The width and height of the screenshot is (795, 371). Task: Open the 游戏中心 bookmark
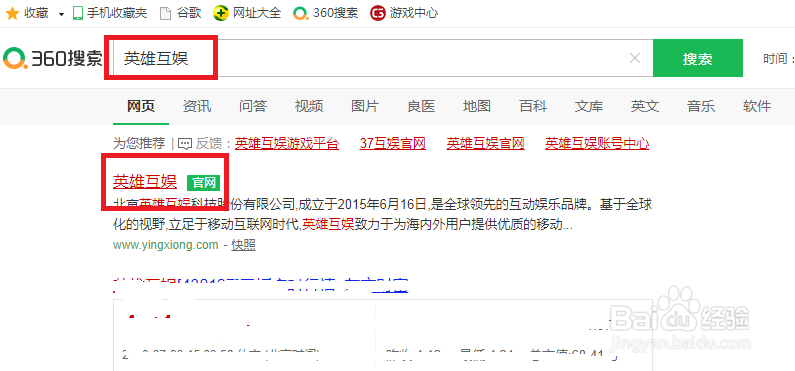(x=404, y=13)
